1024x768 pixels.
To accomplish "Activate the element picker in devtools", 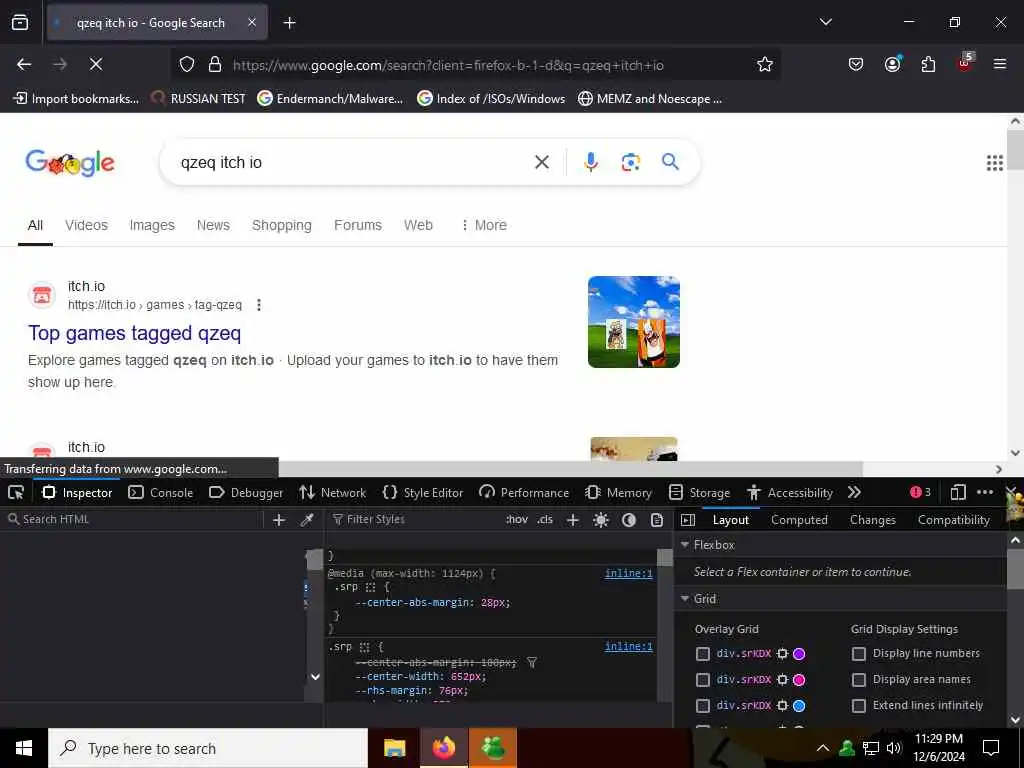I will click(16, 492).
